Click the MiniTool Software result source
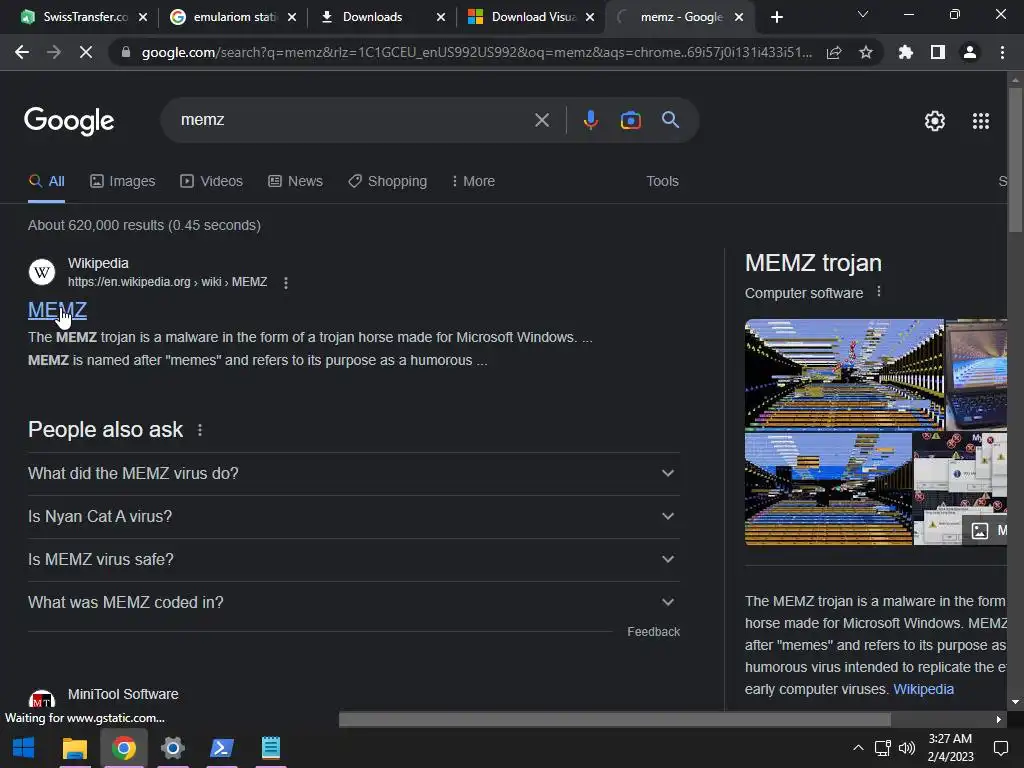This screenshot has width=1024, height=768. pos(123,694)
